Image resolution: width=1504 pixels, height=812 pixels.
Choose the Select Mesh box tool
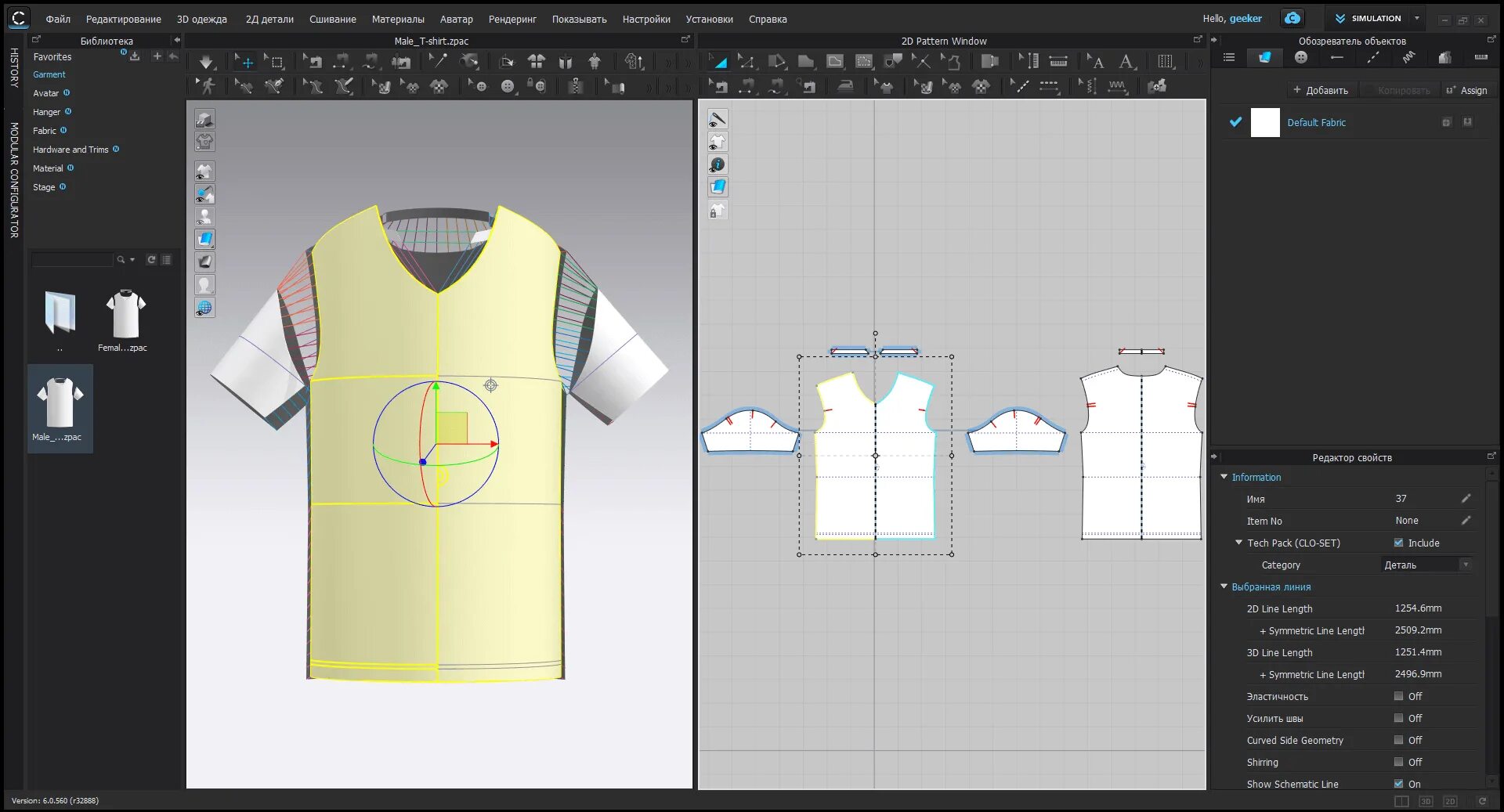coord(274,61)
